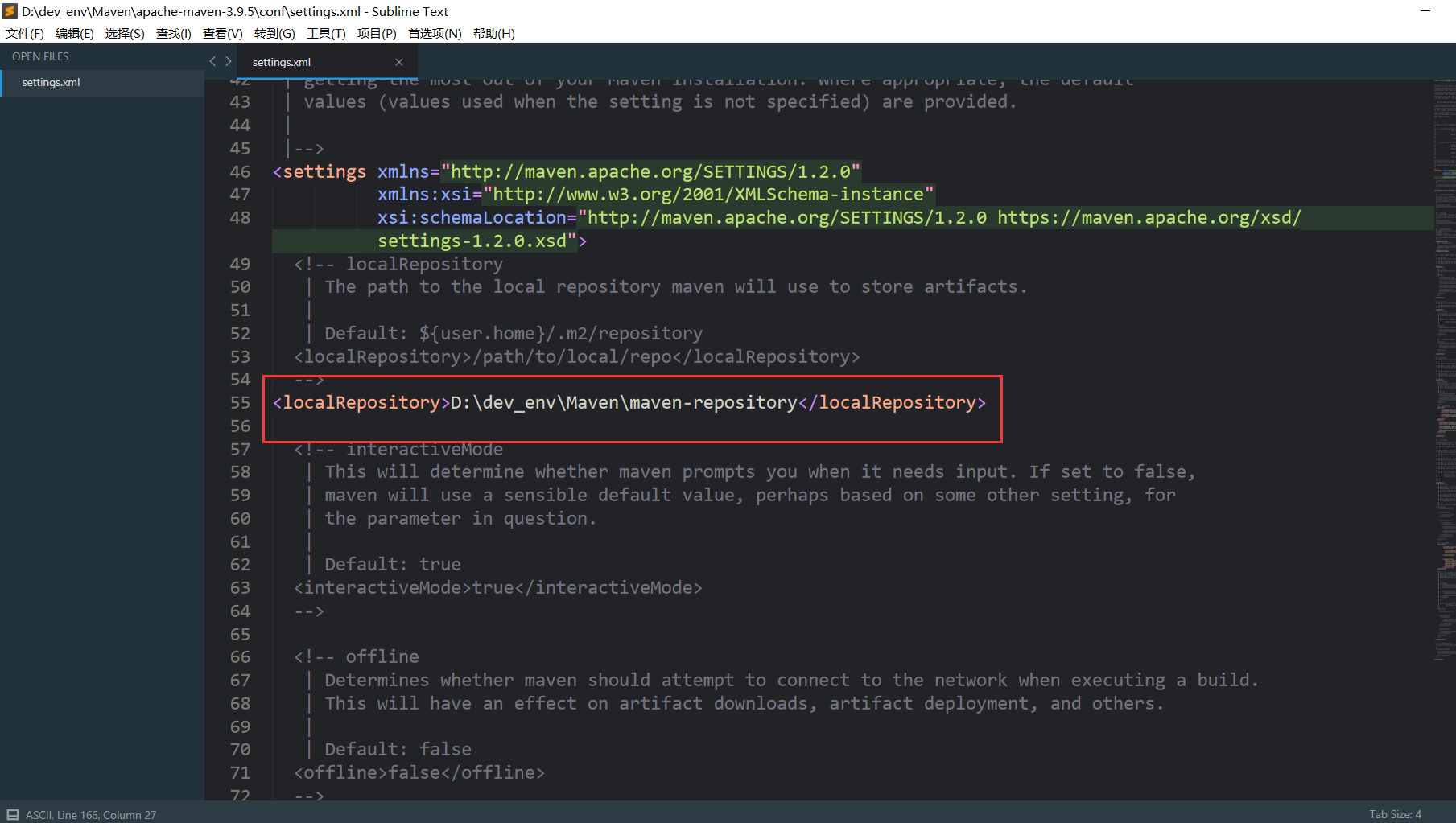The height and width of the screenshot is (823, 1456).
Task: Click line number 55 in the gutter
Action: pos(240,402)
